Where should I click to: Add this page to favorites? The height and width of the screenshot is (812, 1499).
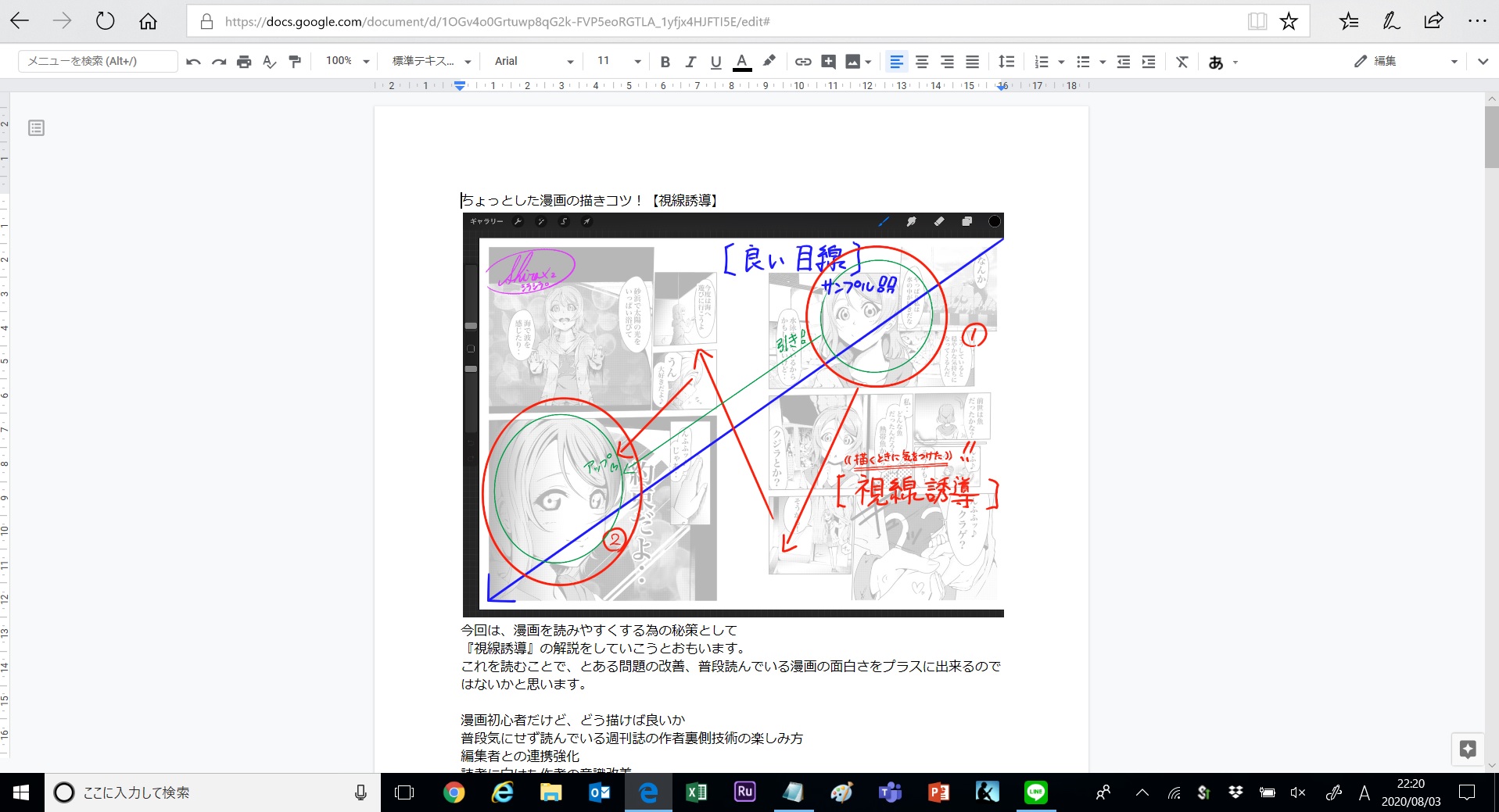click(x=1289, y=21)
